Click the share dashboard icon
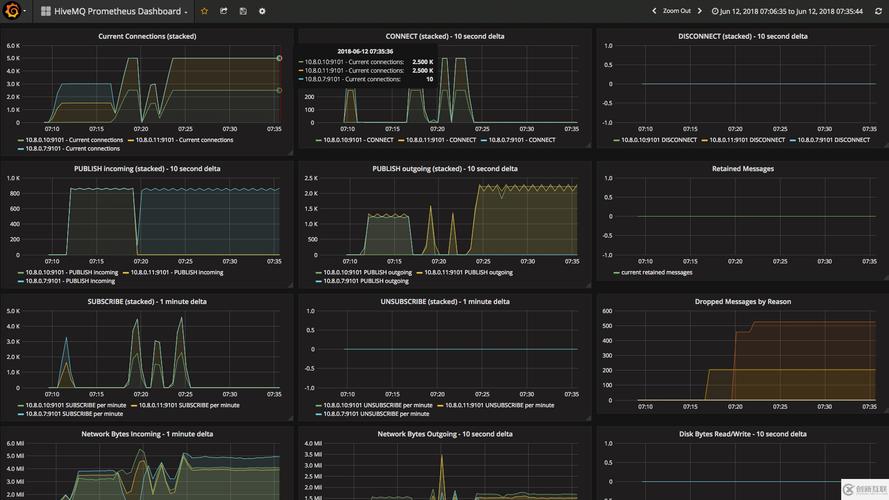This screenshot has height=500, width=889. (224, 11)
